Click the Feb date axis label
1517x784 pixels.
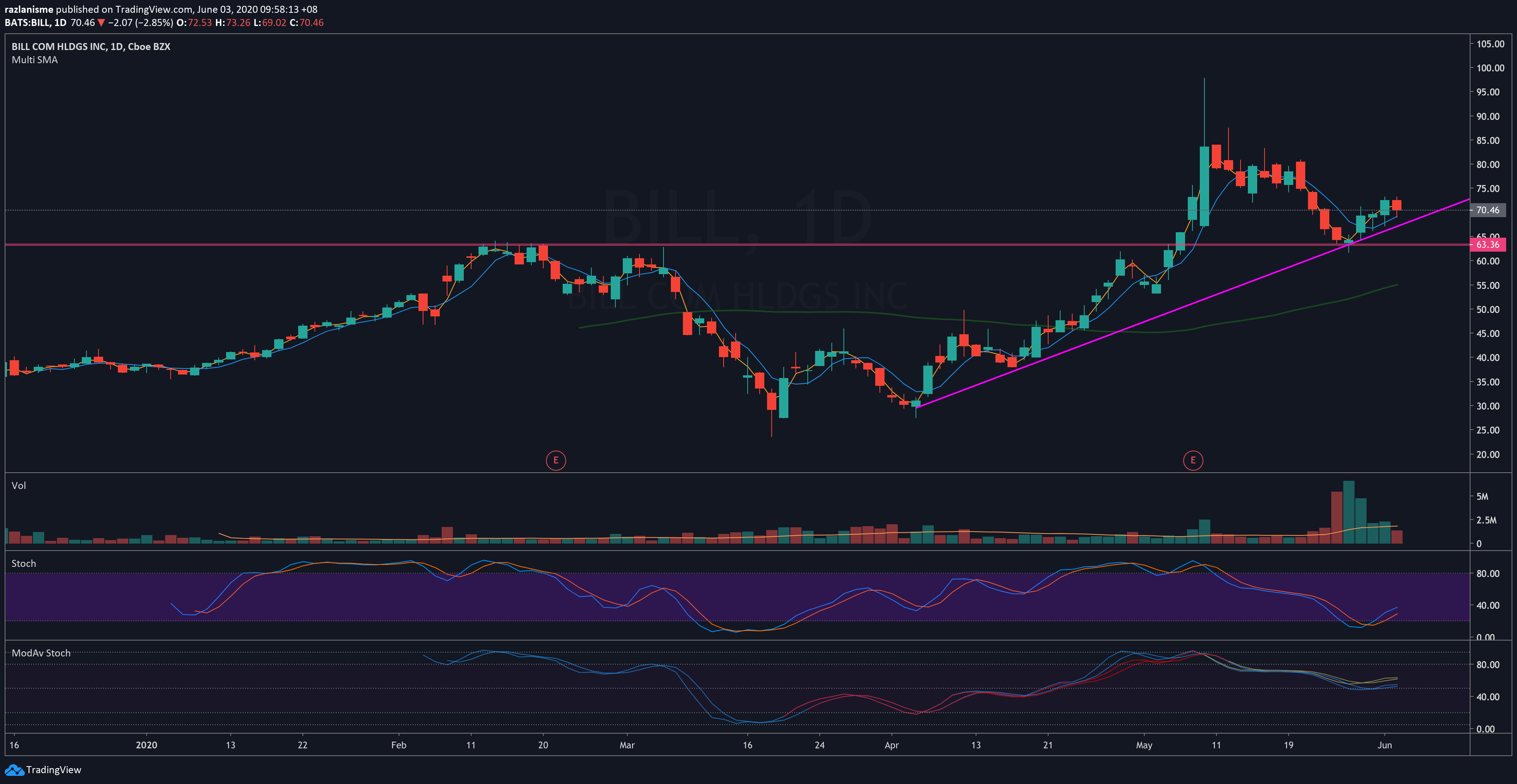(x=399, y=745)
